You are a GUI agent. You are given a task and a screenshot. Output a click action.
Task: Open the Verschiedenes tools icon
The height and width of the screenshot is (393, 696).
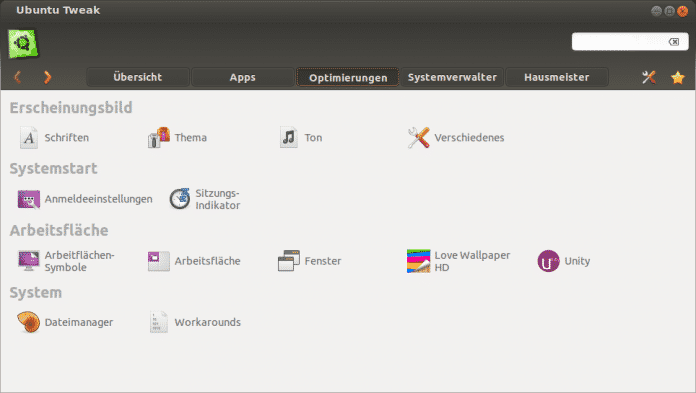tap(419, 138)
